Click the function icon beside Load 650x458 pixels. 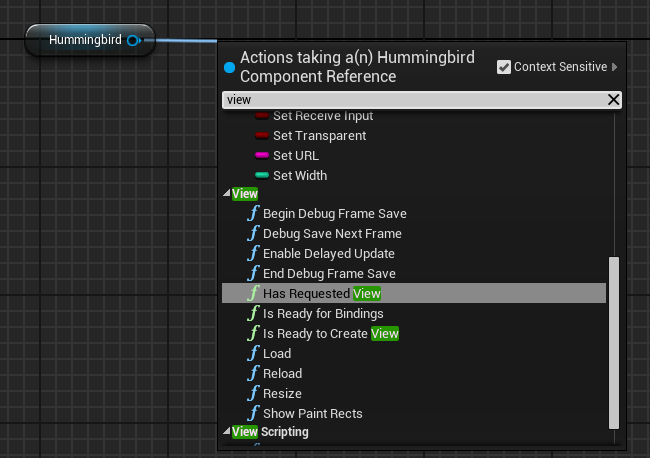253,353
